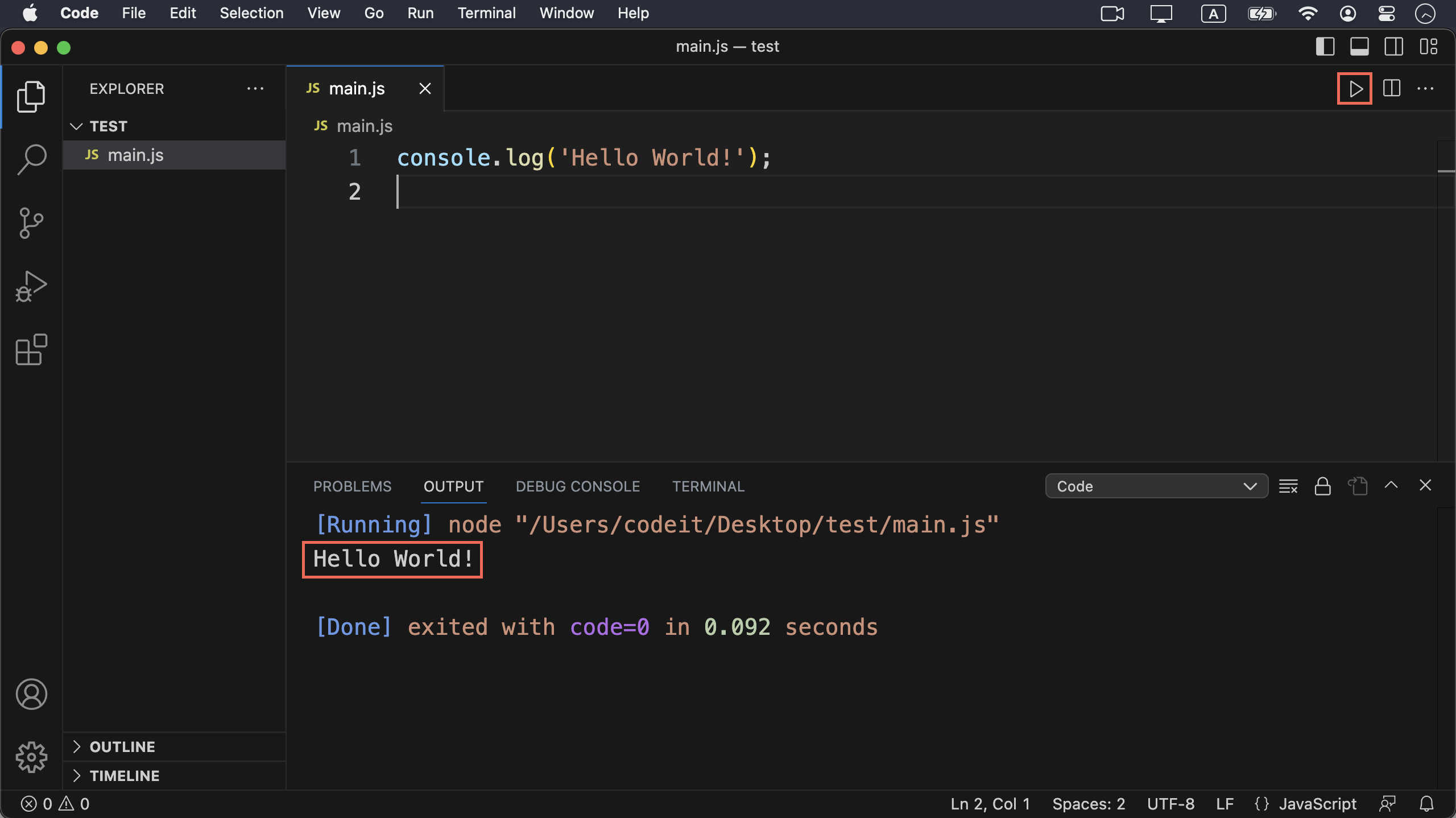
Task: Open the Run and Debug view
Action: click(31, 286)
